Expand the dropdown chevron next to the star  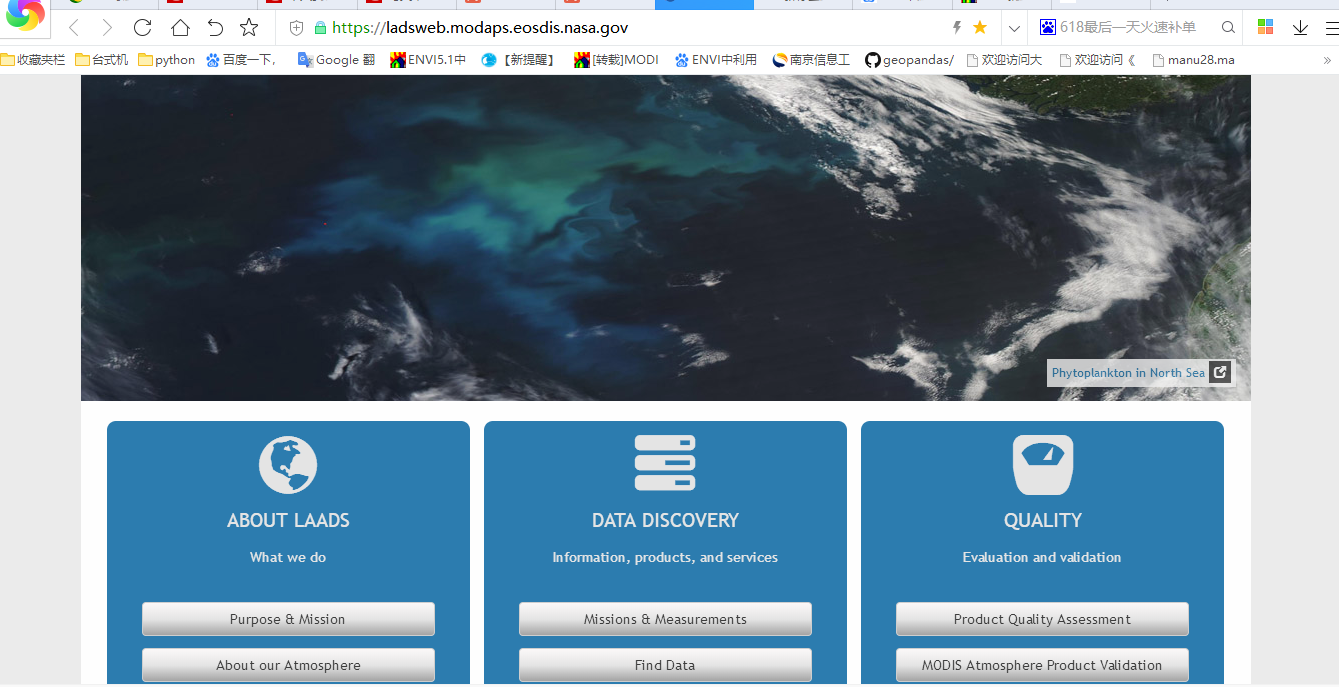(1013, 28)
